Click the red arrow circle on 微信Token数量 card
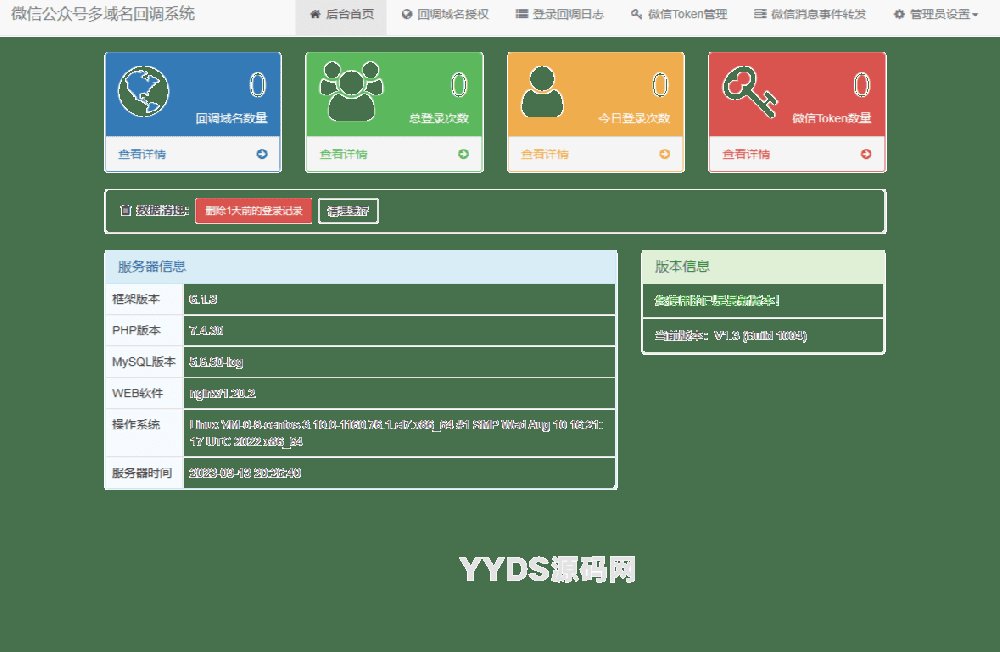This screenshot has width=1000, height=652. click(866, 154)
